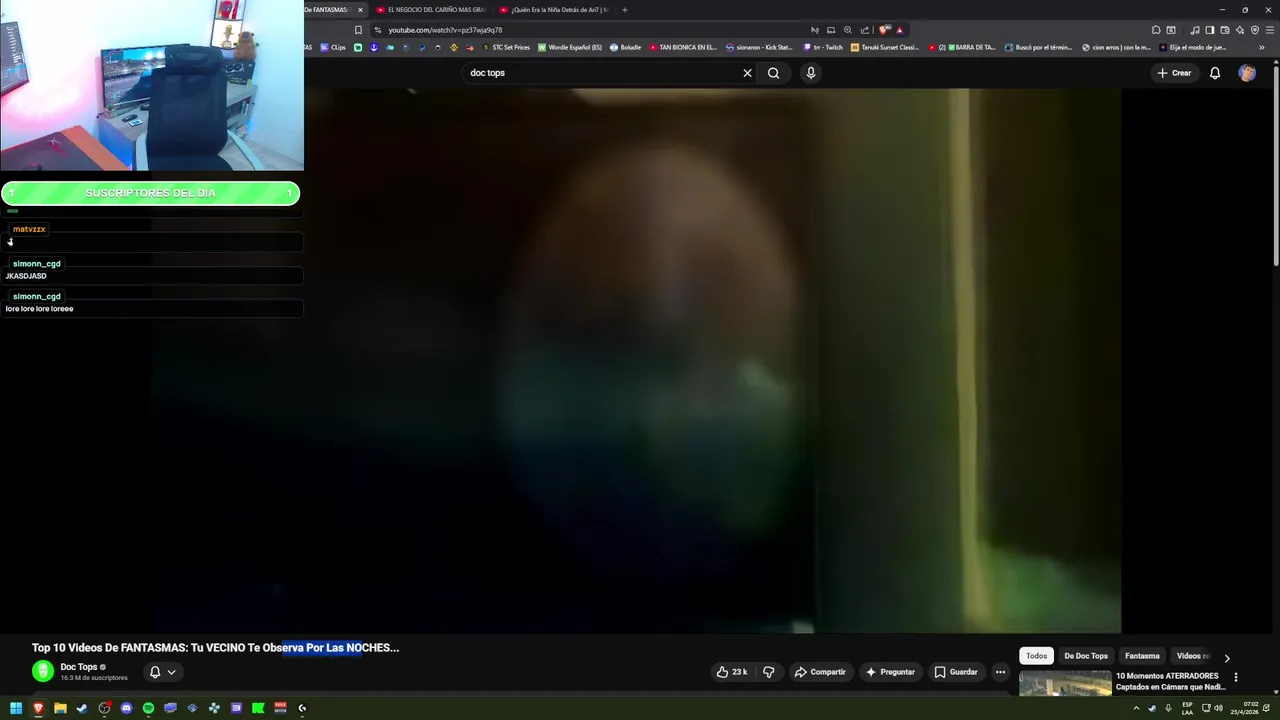Switch to EL NEGOCIO DEL CARIÑO browser tab
1280x720 pixels.
coord(430,10)
